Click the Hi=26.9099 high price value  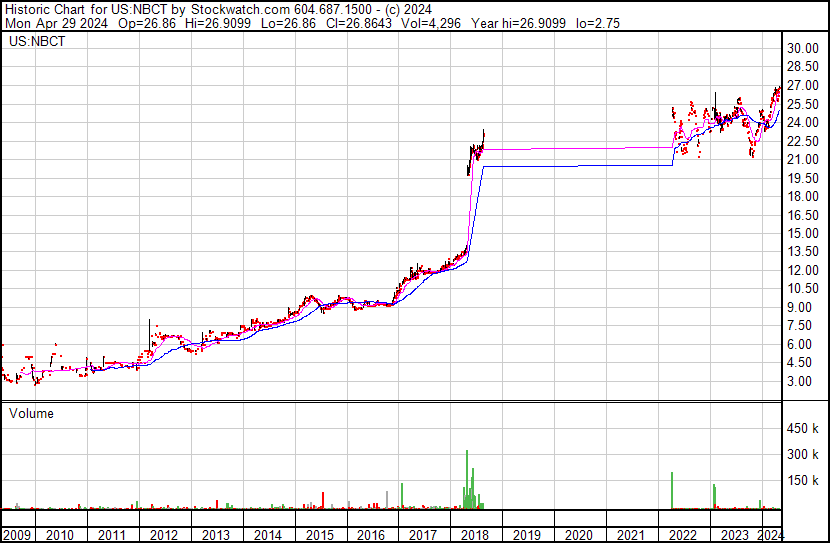pos(218,23)
